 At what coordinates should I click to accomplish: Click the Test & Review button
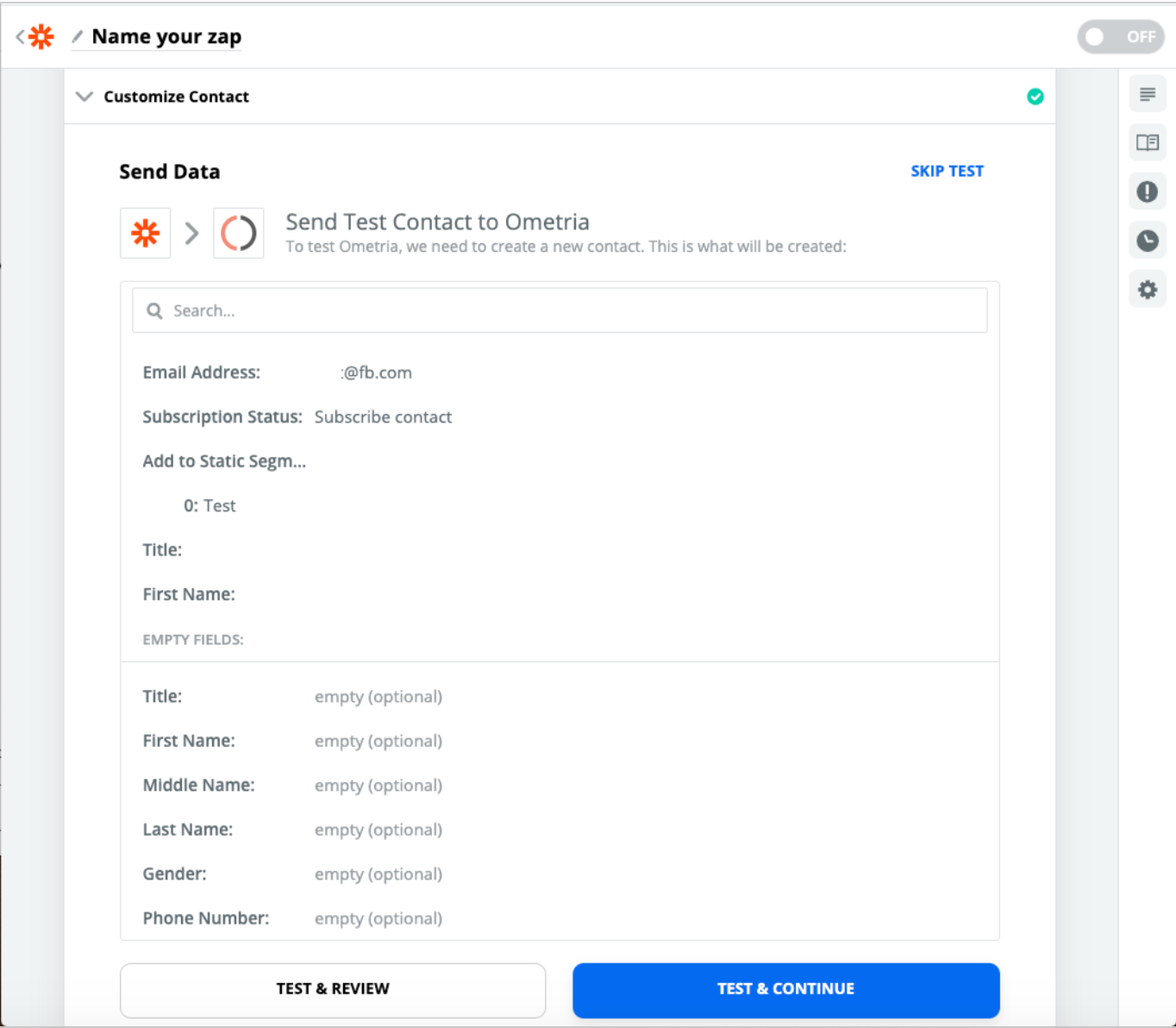pyautogui.click(x=333, y=989)
